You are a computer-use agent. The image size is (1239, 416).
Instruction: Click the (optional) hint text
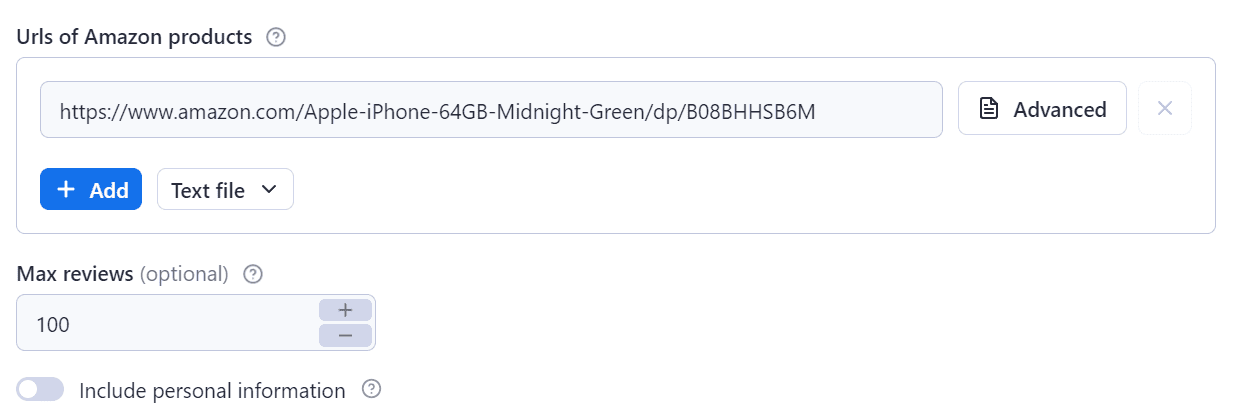tap(184, 274)
